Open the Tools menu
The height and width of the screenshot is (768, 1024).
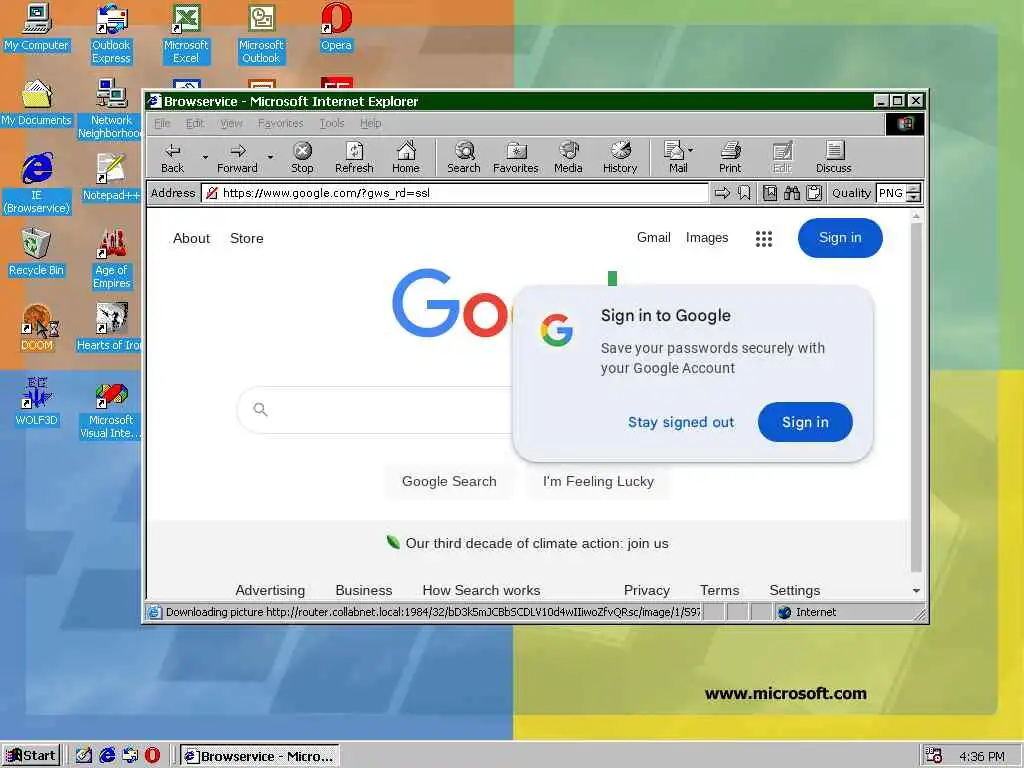pos(332,123)
